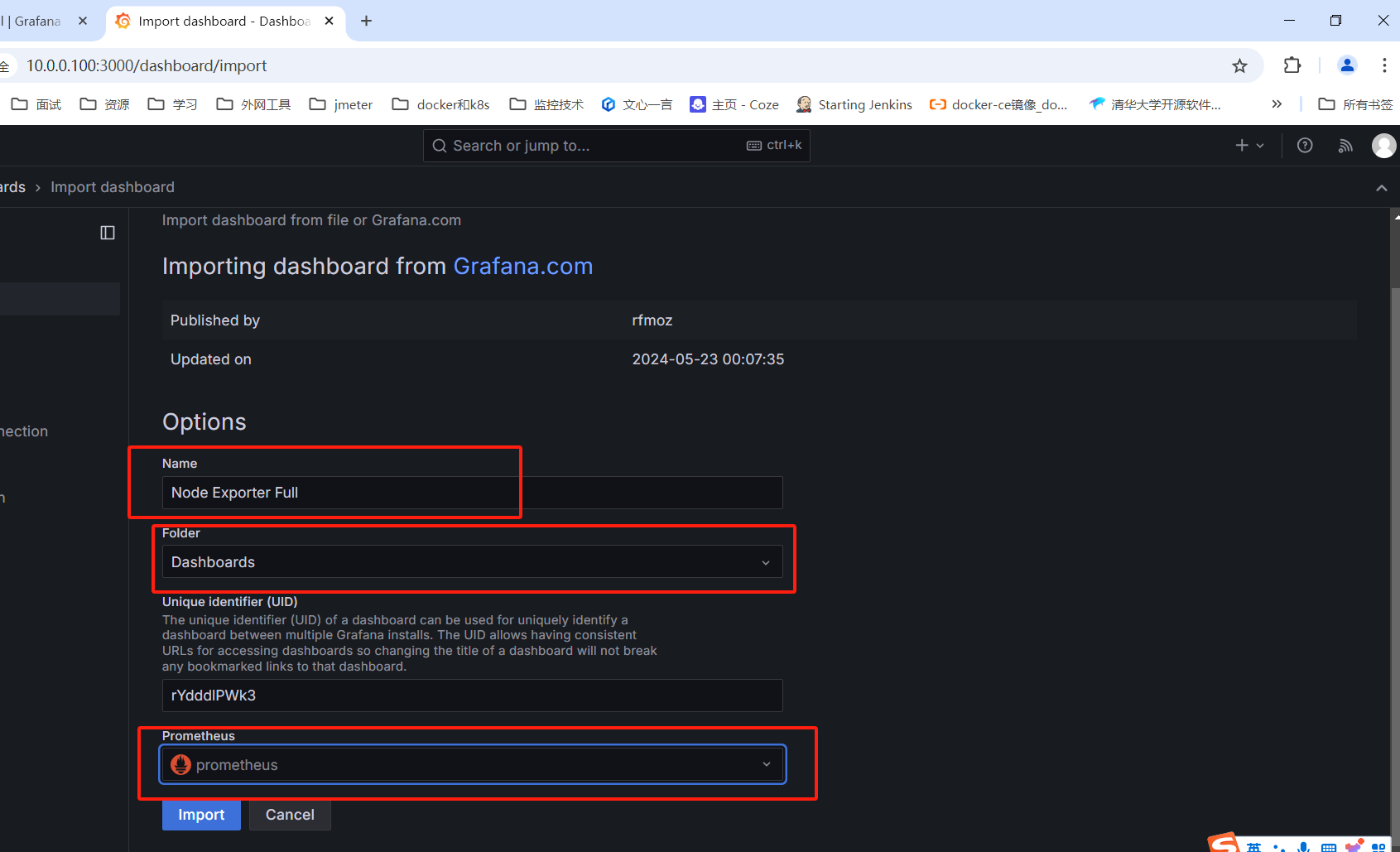The image size is (1400, 852).
Task: Click the plus add-new icon in Grafana header
Action: (1248, 146)
